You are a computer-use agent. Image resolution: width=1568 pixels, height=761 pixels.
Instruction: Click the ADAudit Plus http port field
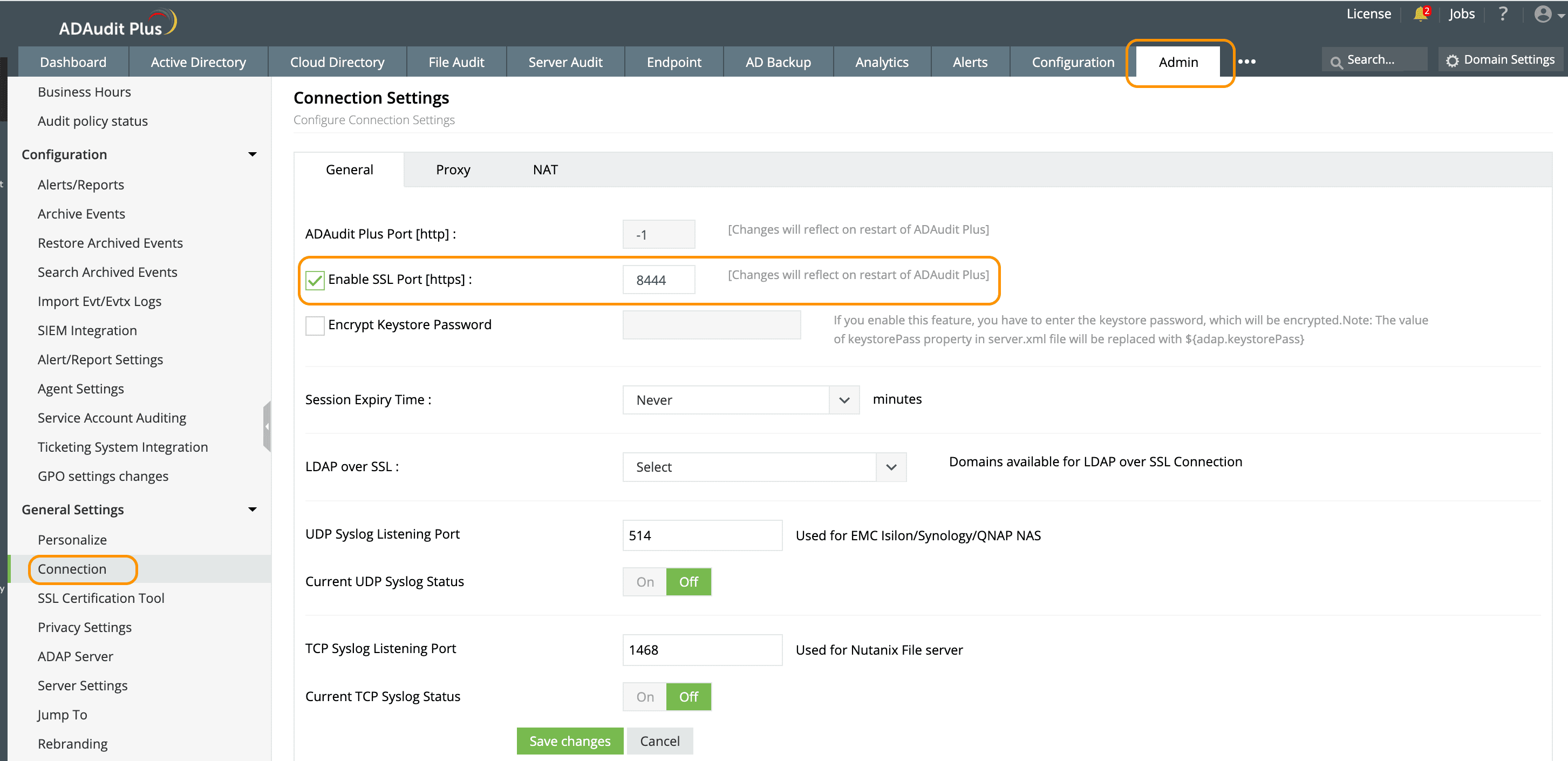[659, 234]
